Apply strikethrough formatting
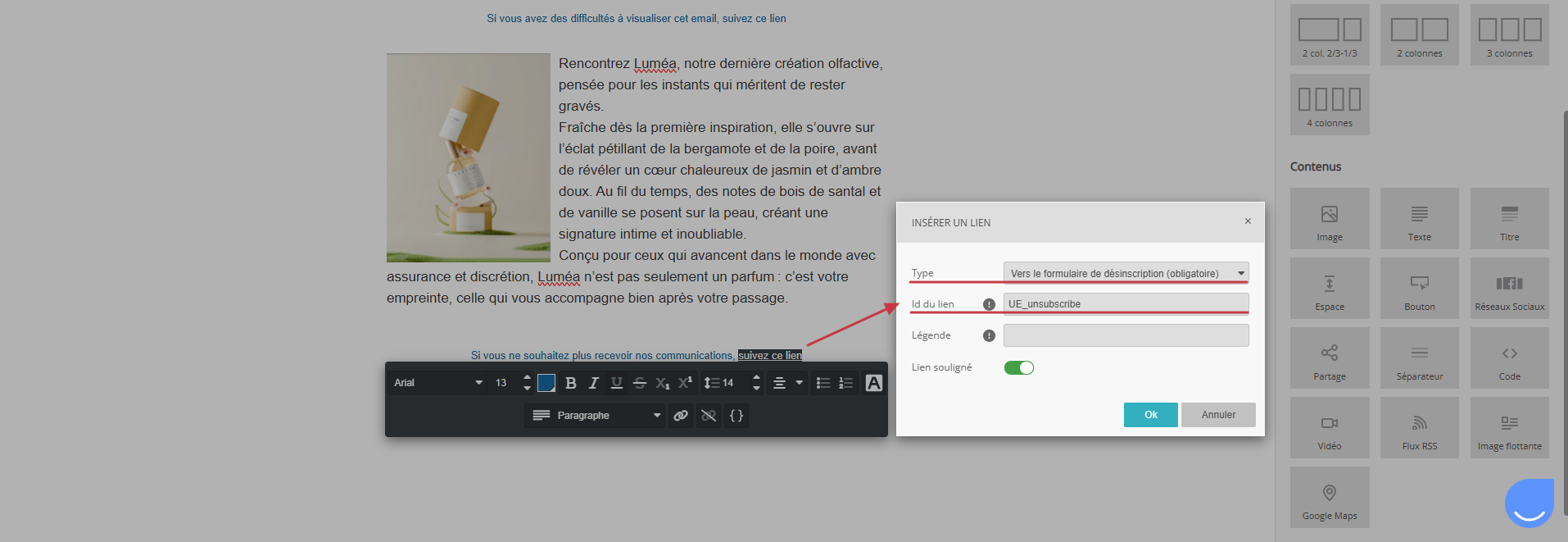The image size is (1568, 542). point(640,383)
